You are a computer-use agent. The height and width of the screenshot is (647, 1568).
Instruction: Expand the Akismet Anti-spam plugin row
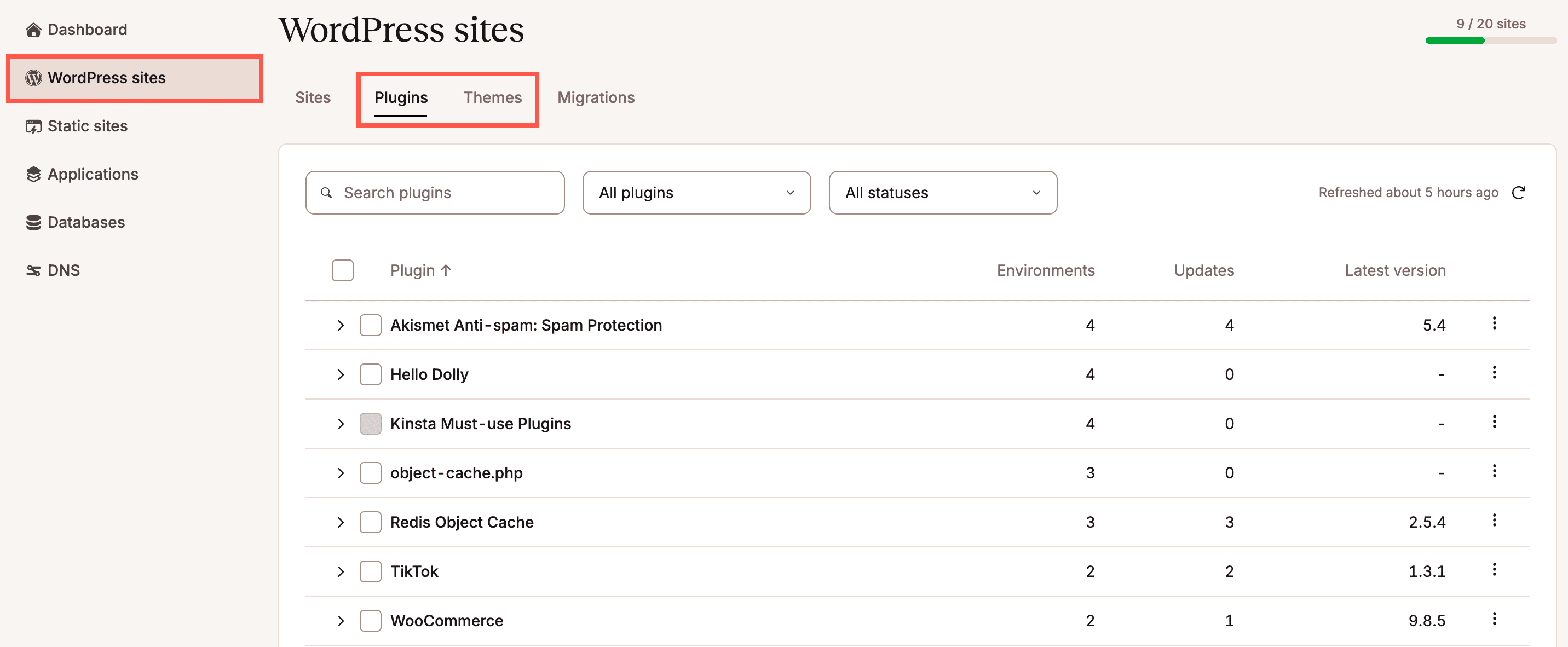[x=340, y=325]
